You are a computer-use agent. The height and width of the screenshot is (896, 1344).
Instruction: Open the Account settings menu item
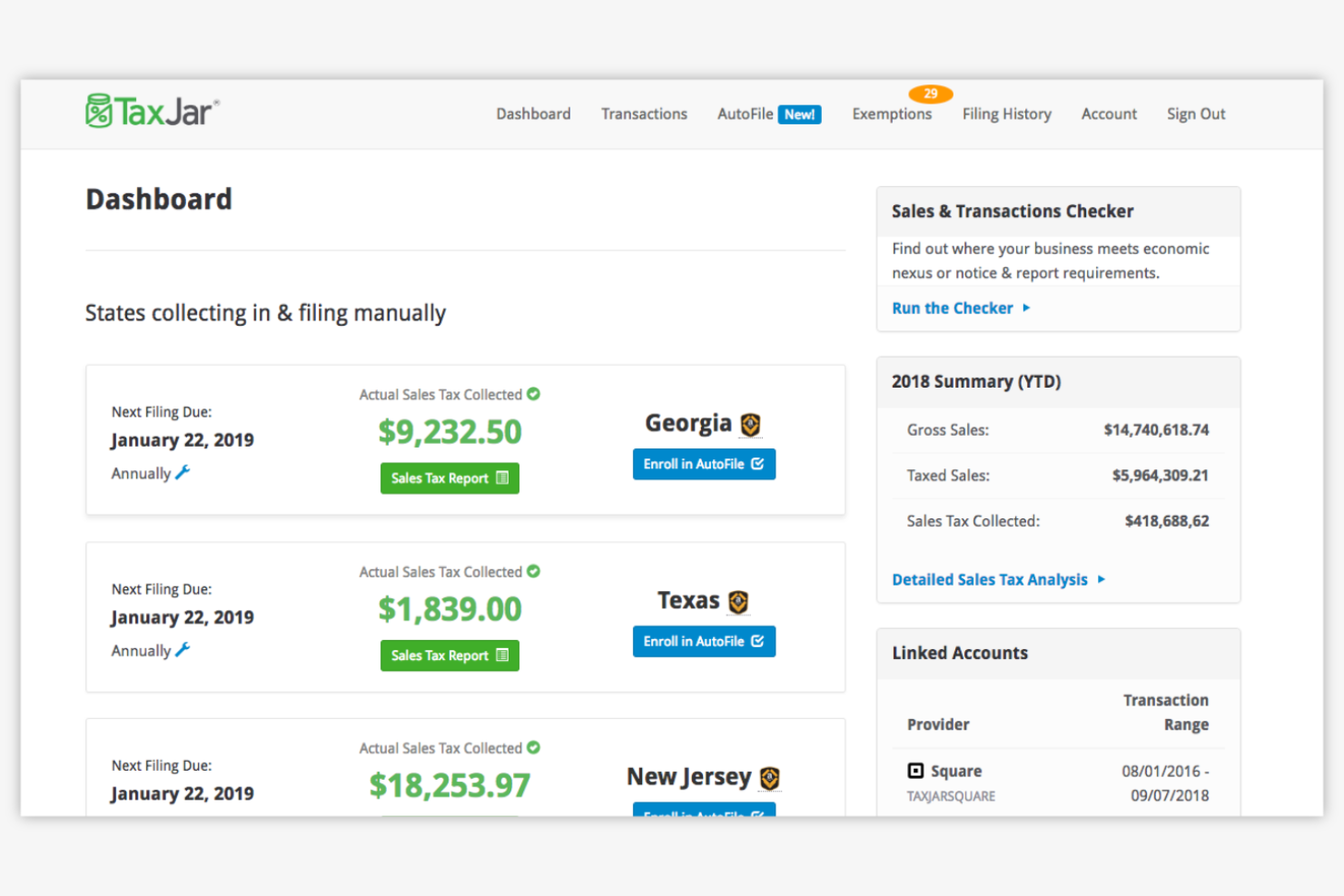click(1109, 113)
